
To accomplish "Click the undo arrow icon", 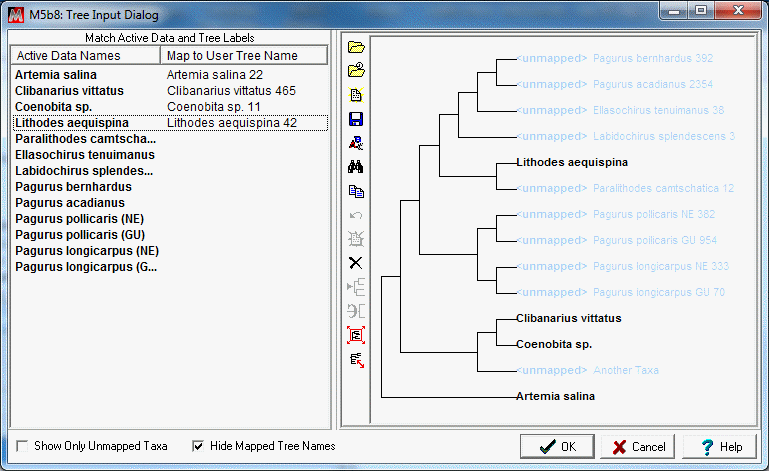I will coord(356,215).
